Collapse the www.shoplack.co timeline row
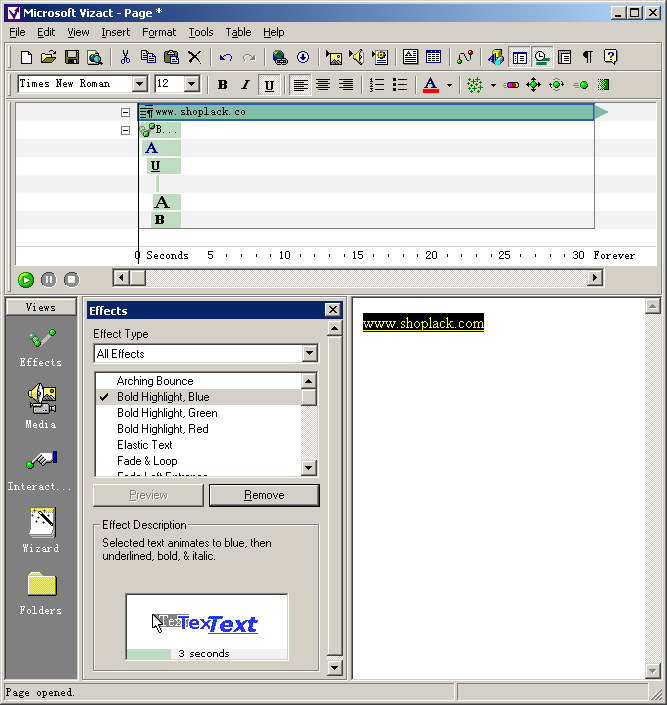 click(125, 112)
